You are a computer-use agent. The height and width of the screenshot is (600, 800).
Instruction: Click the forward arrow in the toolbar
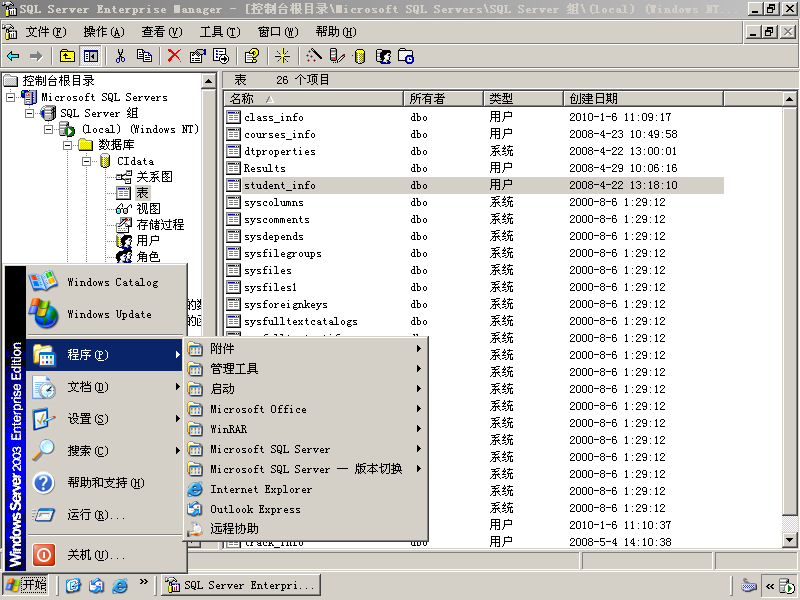tap(36, 56)
